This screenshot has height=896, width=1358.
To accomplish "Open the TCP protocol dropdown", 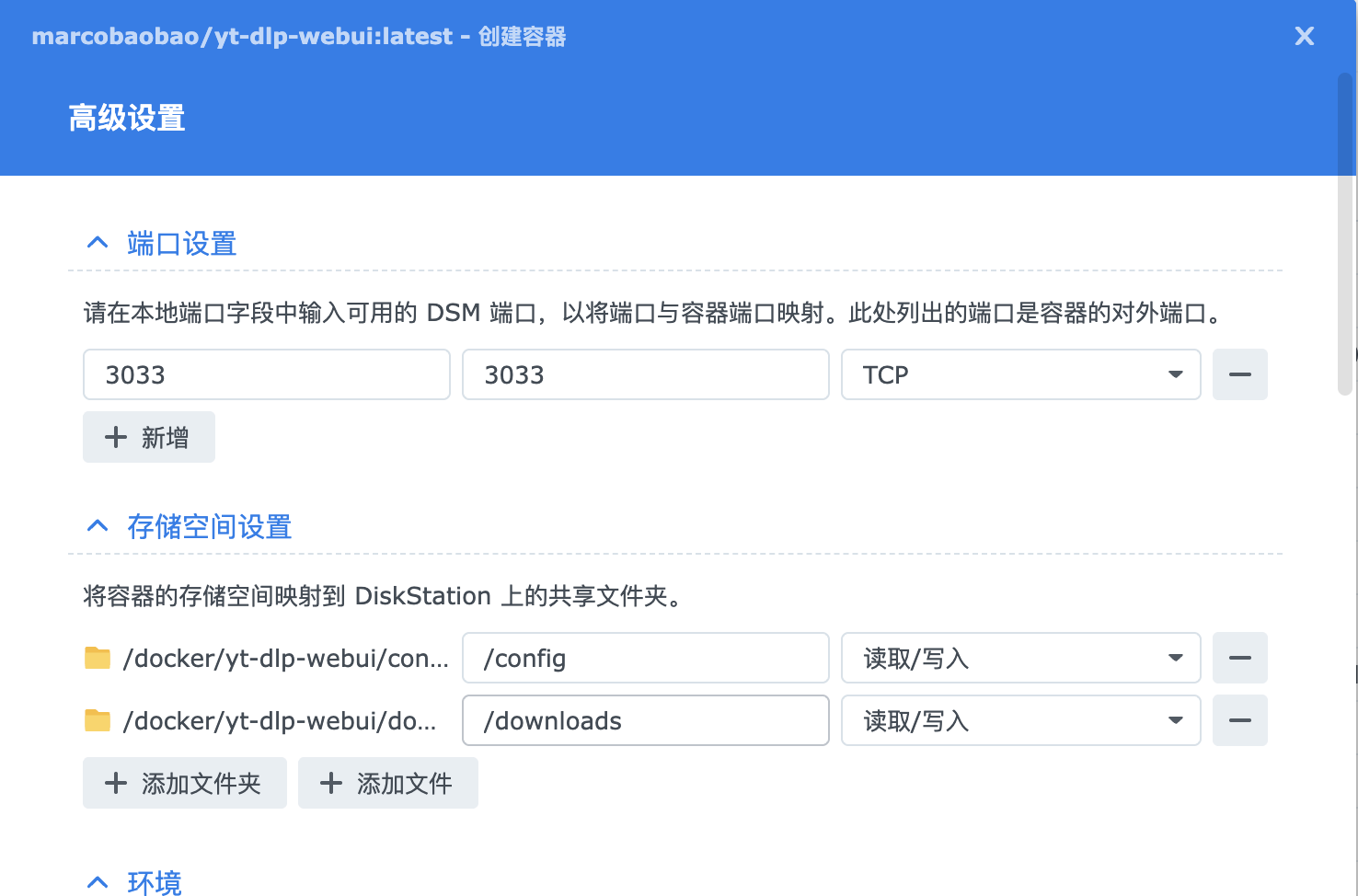I will (x=1020, y=374).
